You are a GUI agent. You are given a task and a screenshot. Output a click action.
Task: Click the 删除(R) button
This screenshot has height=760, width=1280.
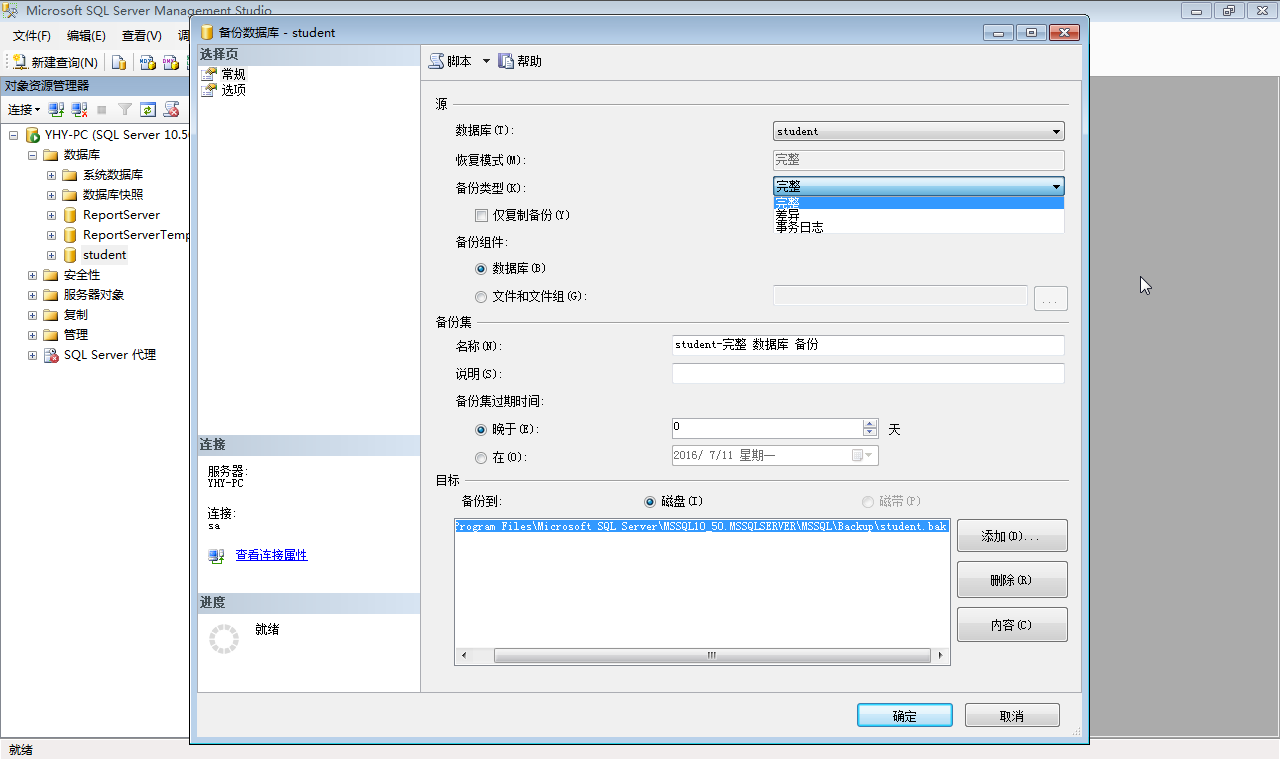point(1012,580)
